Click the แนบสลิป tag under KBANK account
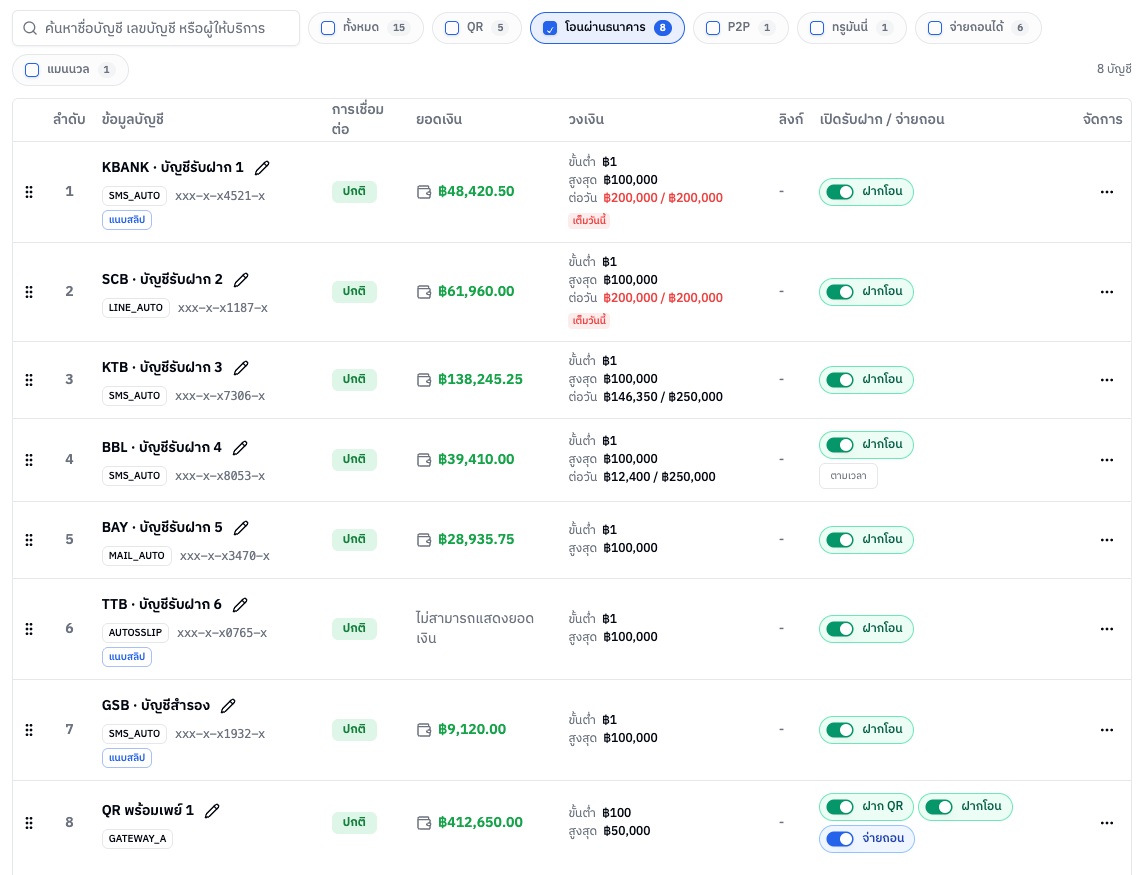The image size is (1144, 875). [x=127, y=220]
